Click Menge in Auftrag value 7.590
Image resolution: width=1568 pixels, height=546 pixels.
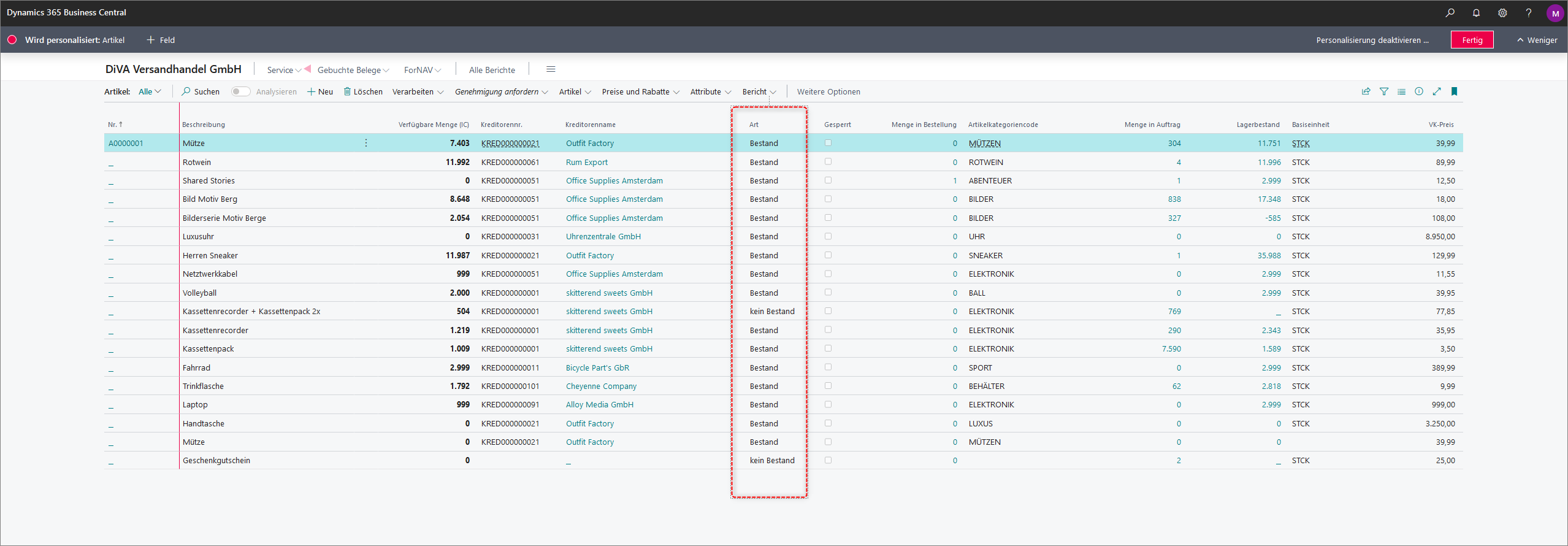pyautogui.click(x=1171, y=348)
